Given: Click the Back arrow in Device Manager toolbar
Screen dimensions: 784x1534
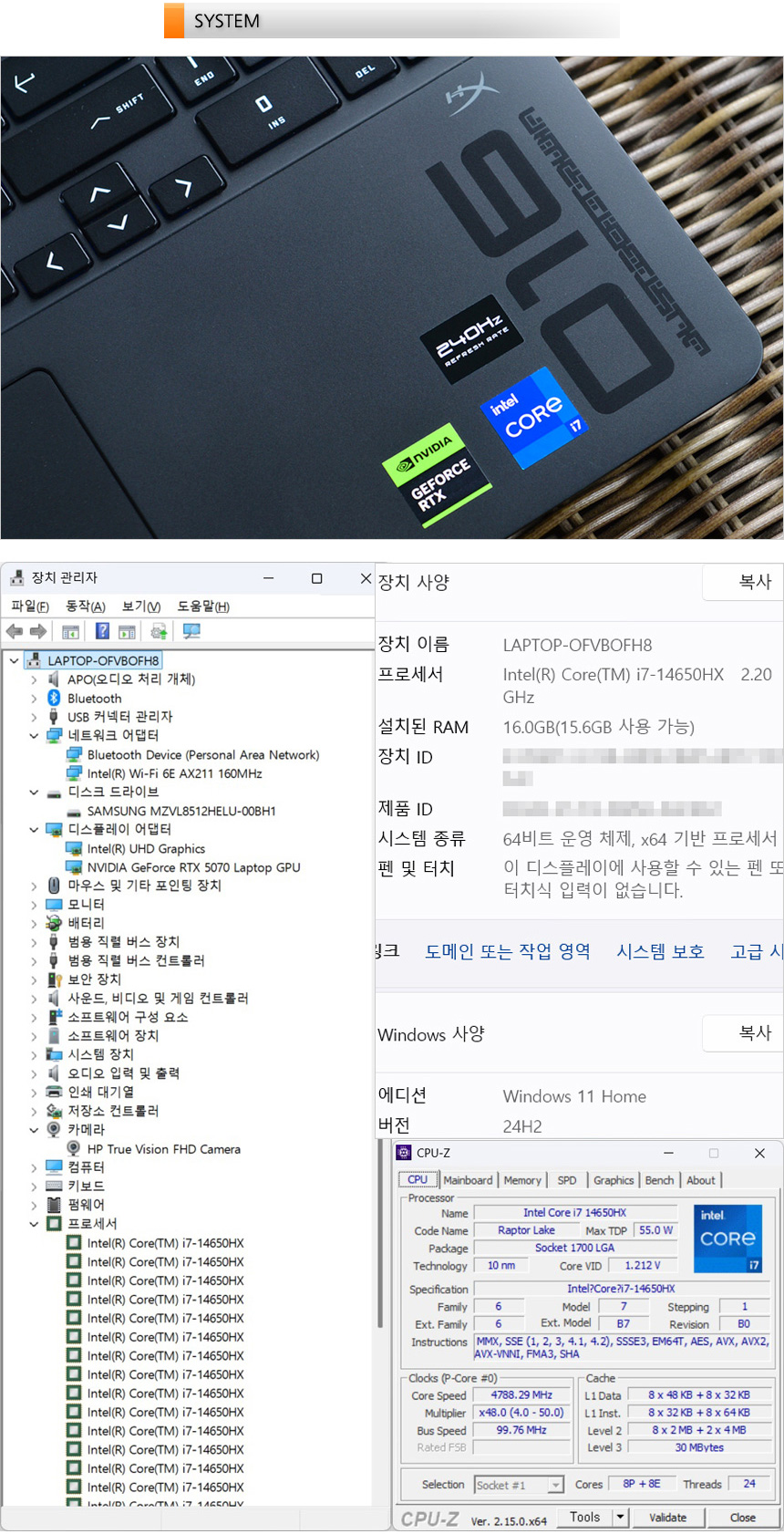Looking at the screenshot, I should (15, 631).
